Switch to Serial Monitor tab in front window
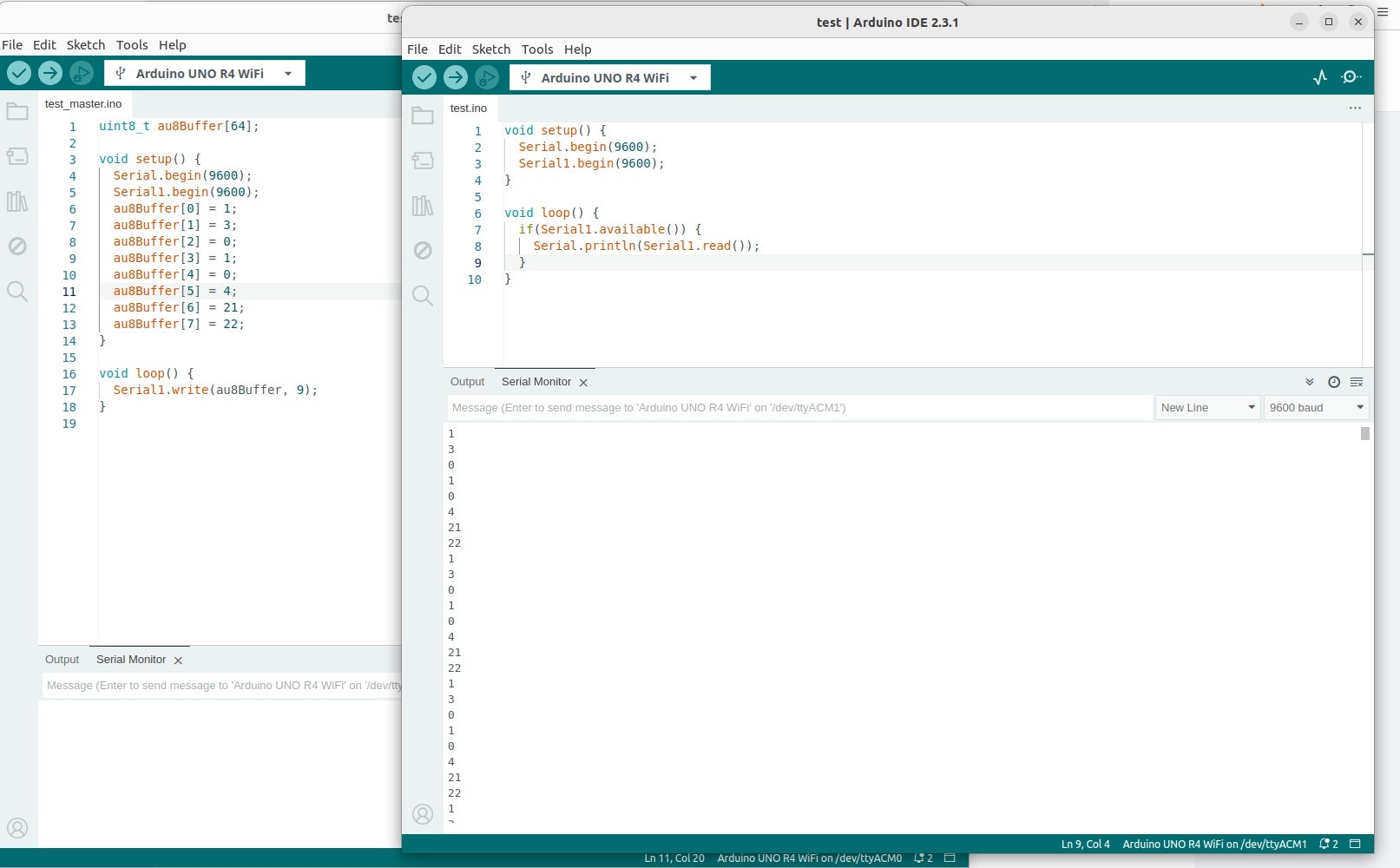Screen dimensions: 1400x868 [536, 382]
